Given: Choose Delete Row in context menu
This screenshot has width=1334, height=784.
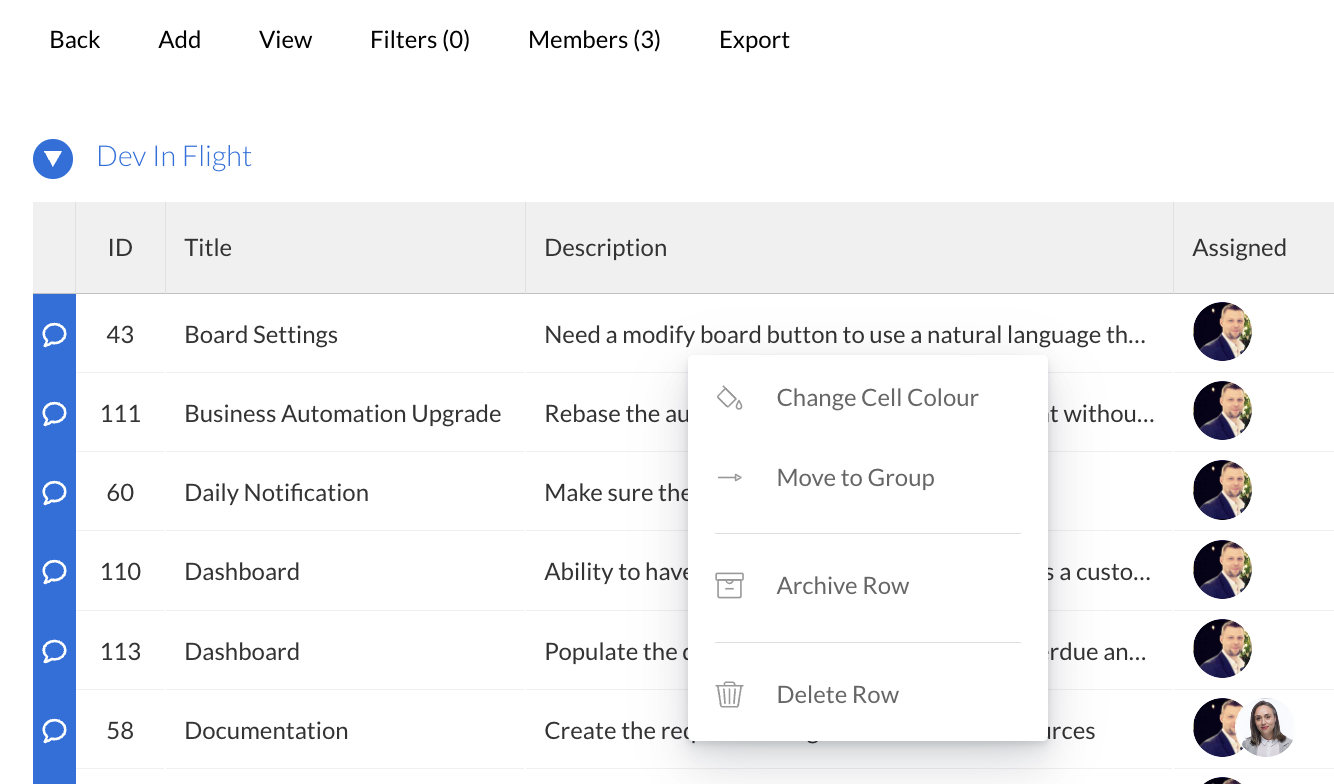Looking at the screenshot, I should click(837, 694).
